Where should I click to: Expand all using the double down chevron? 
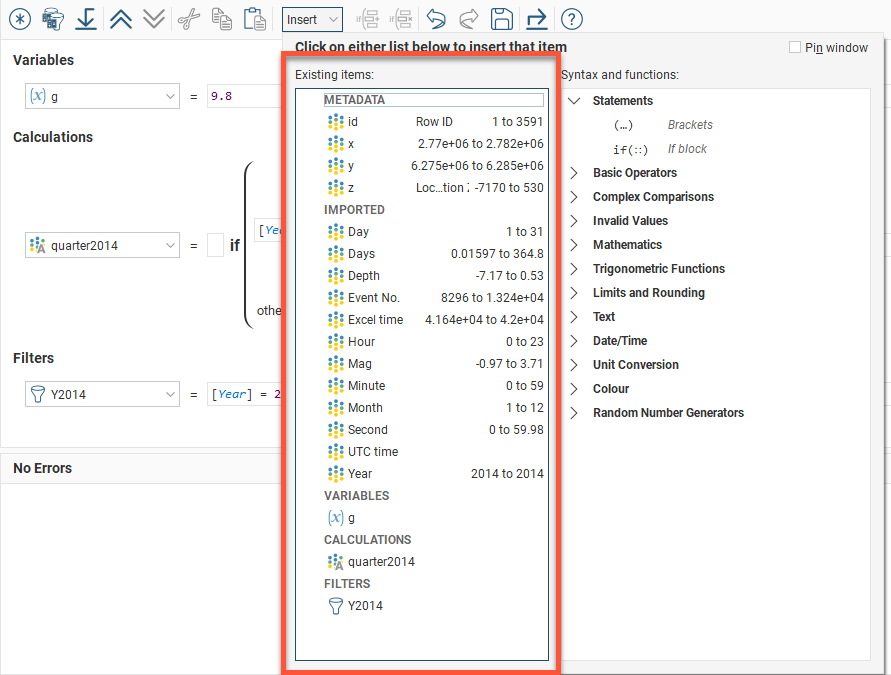[152, 19]
